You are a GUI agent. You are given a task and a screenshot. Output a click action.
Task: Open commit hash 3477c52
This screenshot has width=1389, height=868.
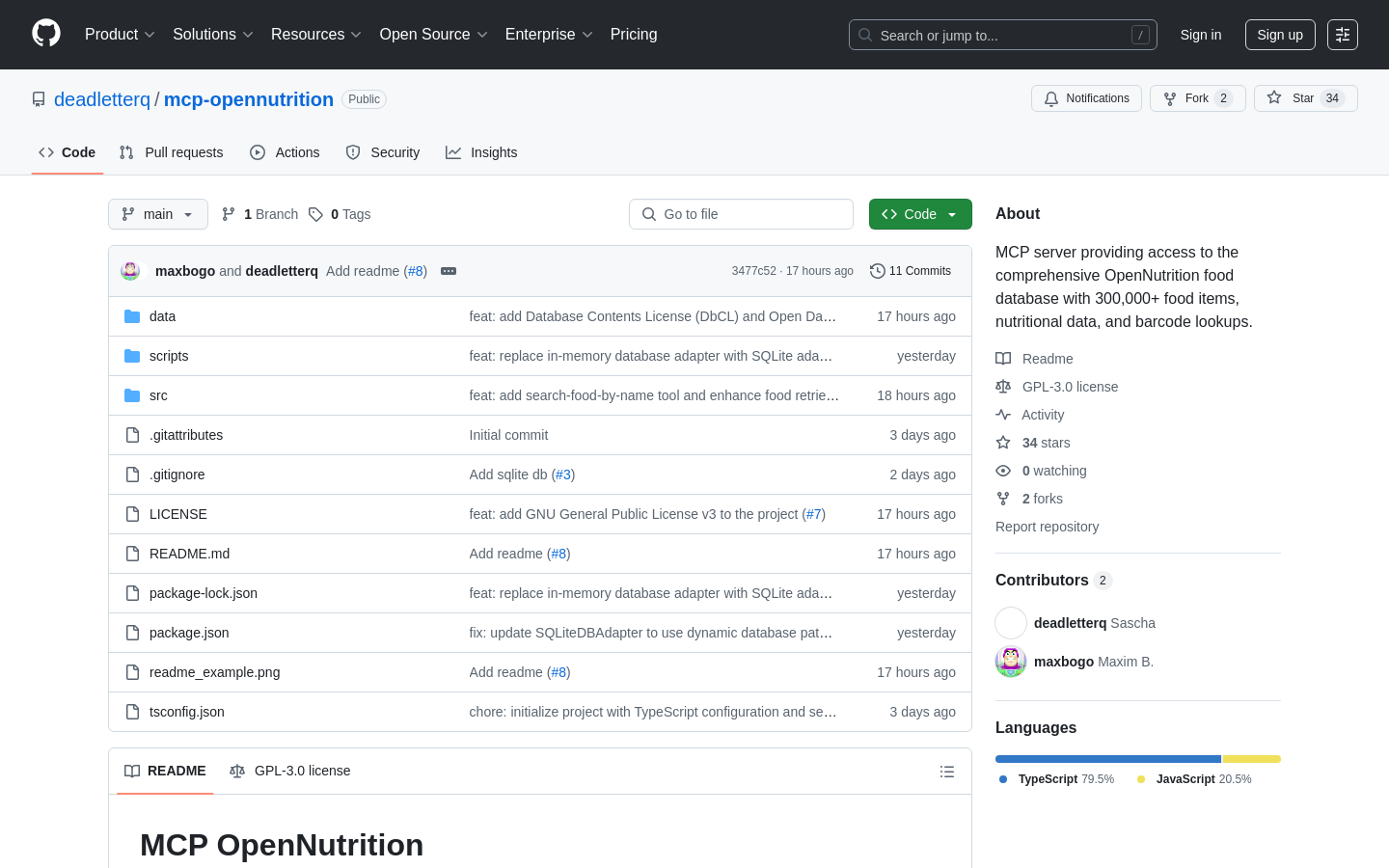pos(753,271)
